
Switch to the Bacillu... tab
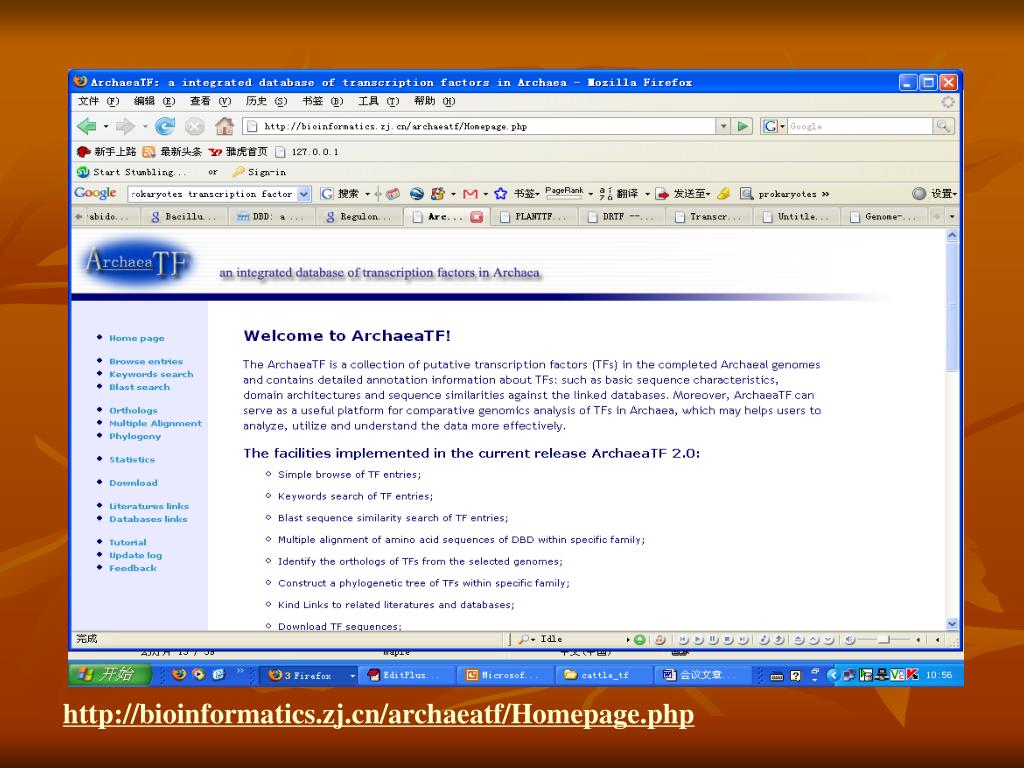[x=184, y=217]
